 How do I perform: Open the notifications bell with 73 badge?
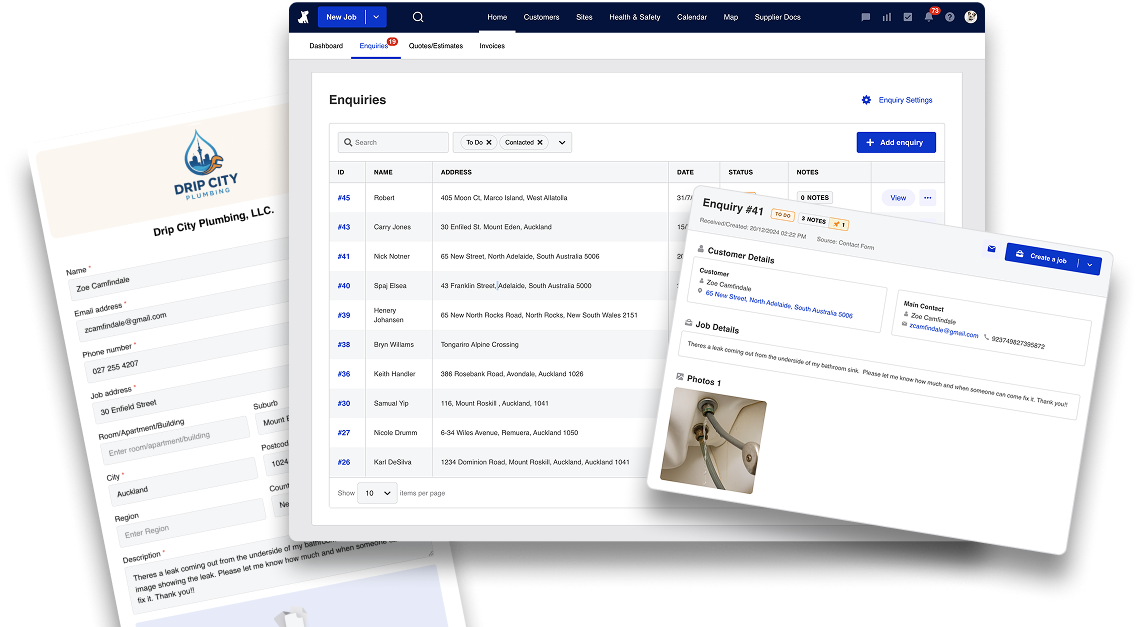928,17
